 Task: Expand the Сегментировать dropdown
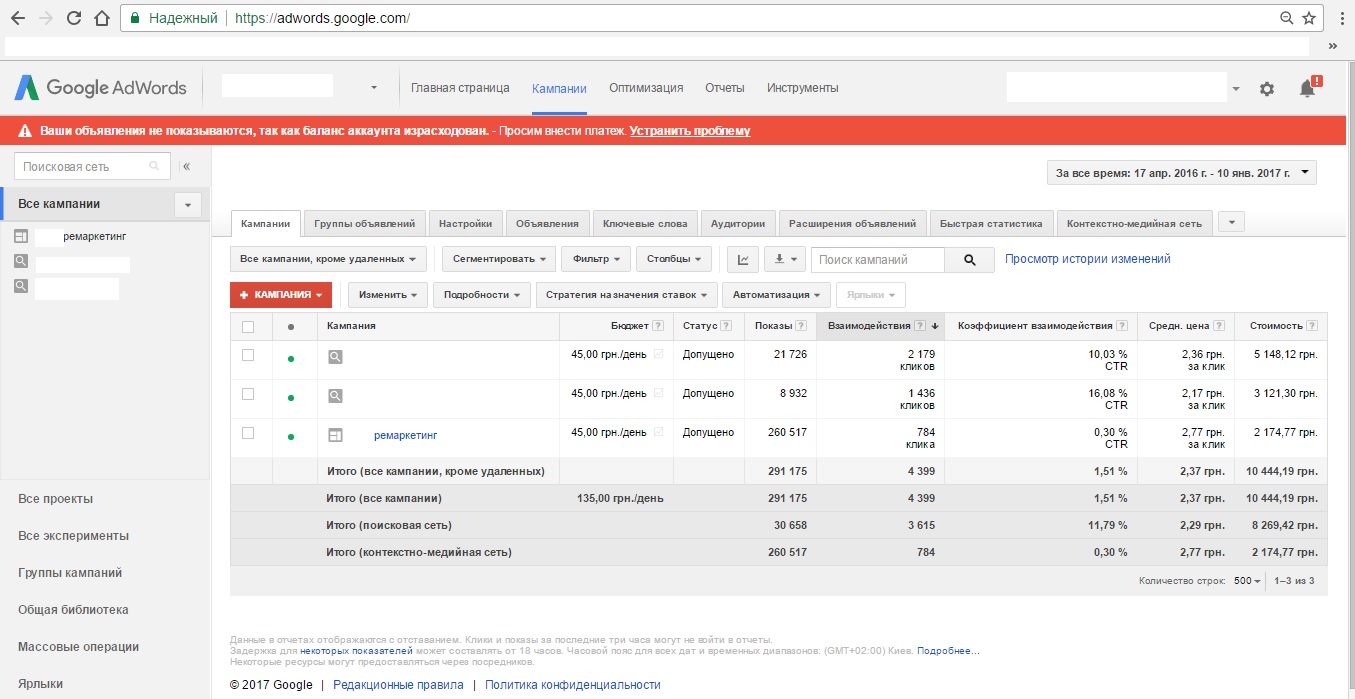point(498,260)
